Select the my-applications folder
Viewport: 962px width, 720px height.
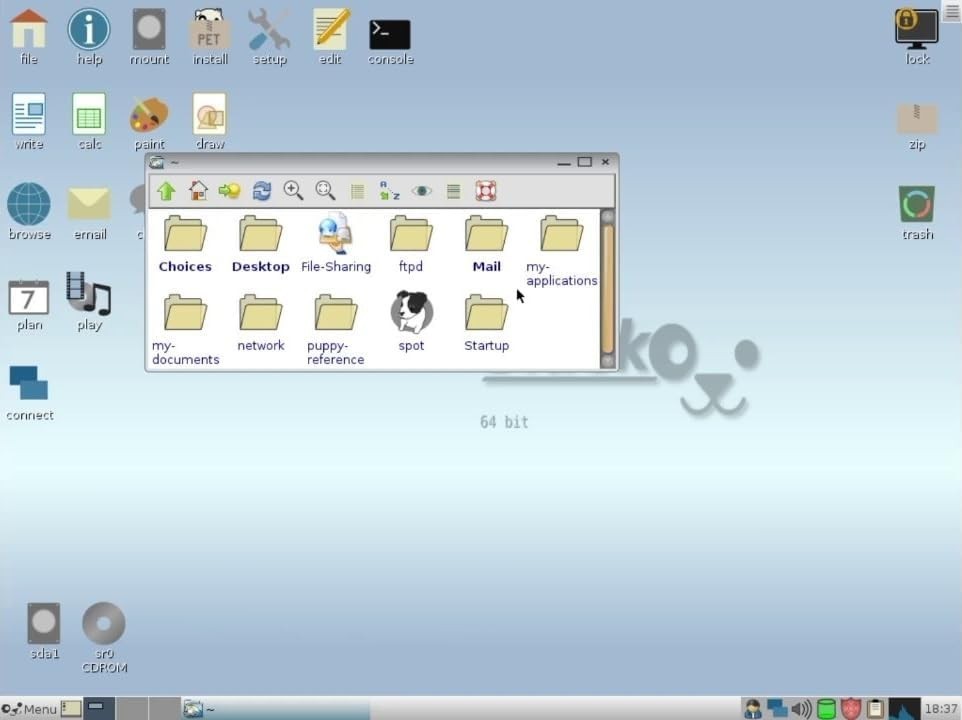coord(561,250)
